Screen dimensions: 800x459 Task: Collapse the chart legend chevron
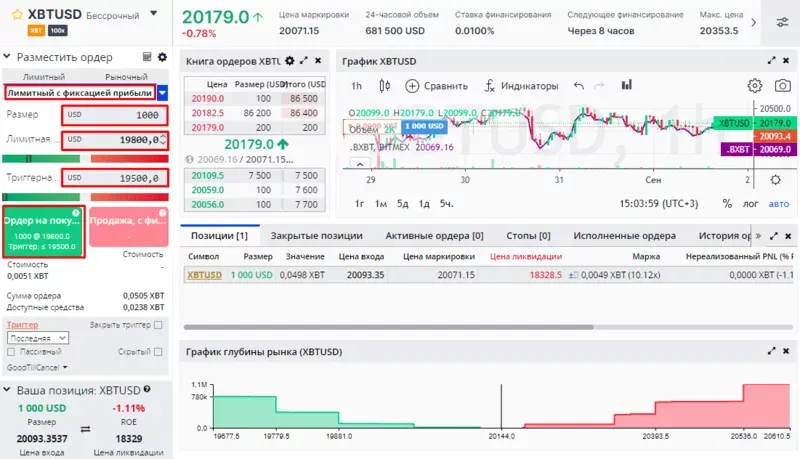[x=360, y=164]
